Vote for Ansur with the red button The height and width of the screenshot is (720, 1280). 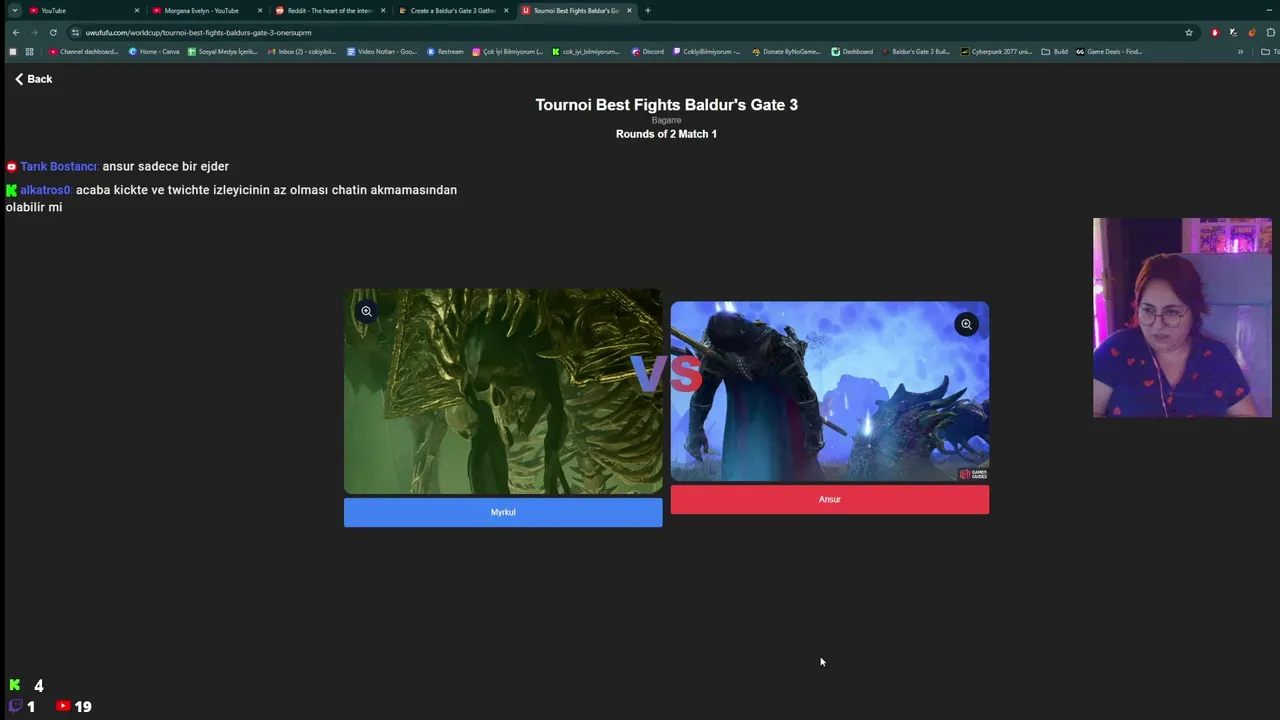pos(829,499)
